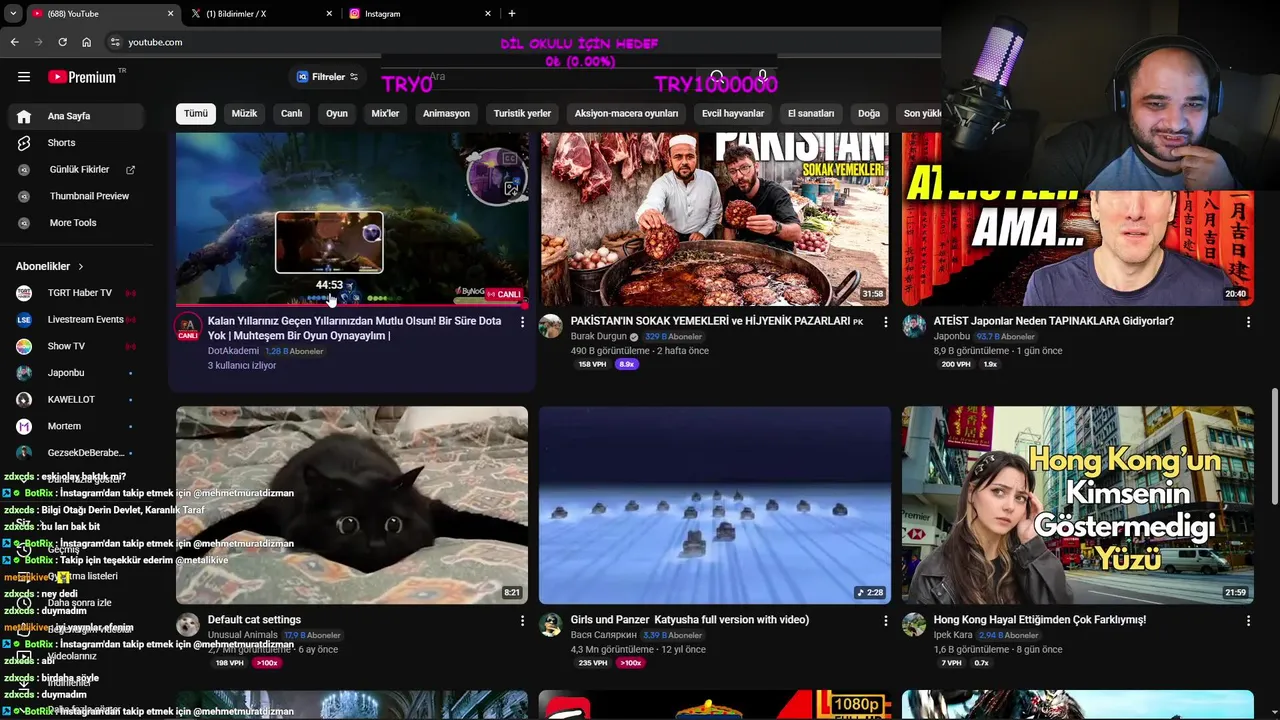Click the YouTube Premium logo
This screenshot has width=1280, height=720.
[82, 77]
